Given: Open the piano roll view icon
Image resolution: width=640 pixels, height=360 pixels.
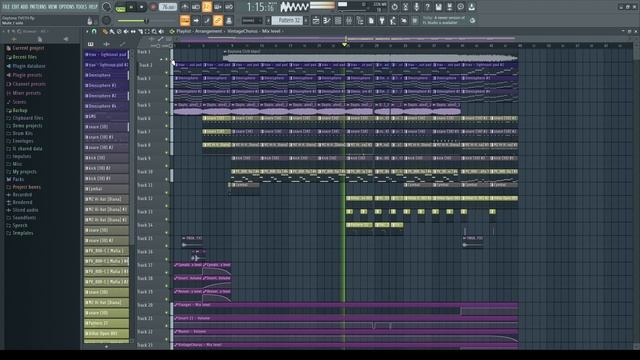Looking at the screenshot, I should coord(327,20).
